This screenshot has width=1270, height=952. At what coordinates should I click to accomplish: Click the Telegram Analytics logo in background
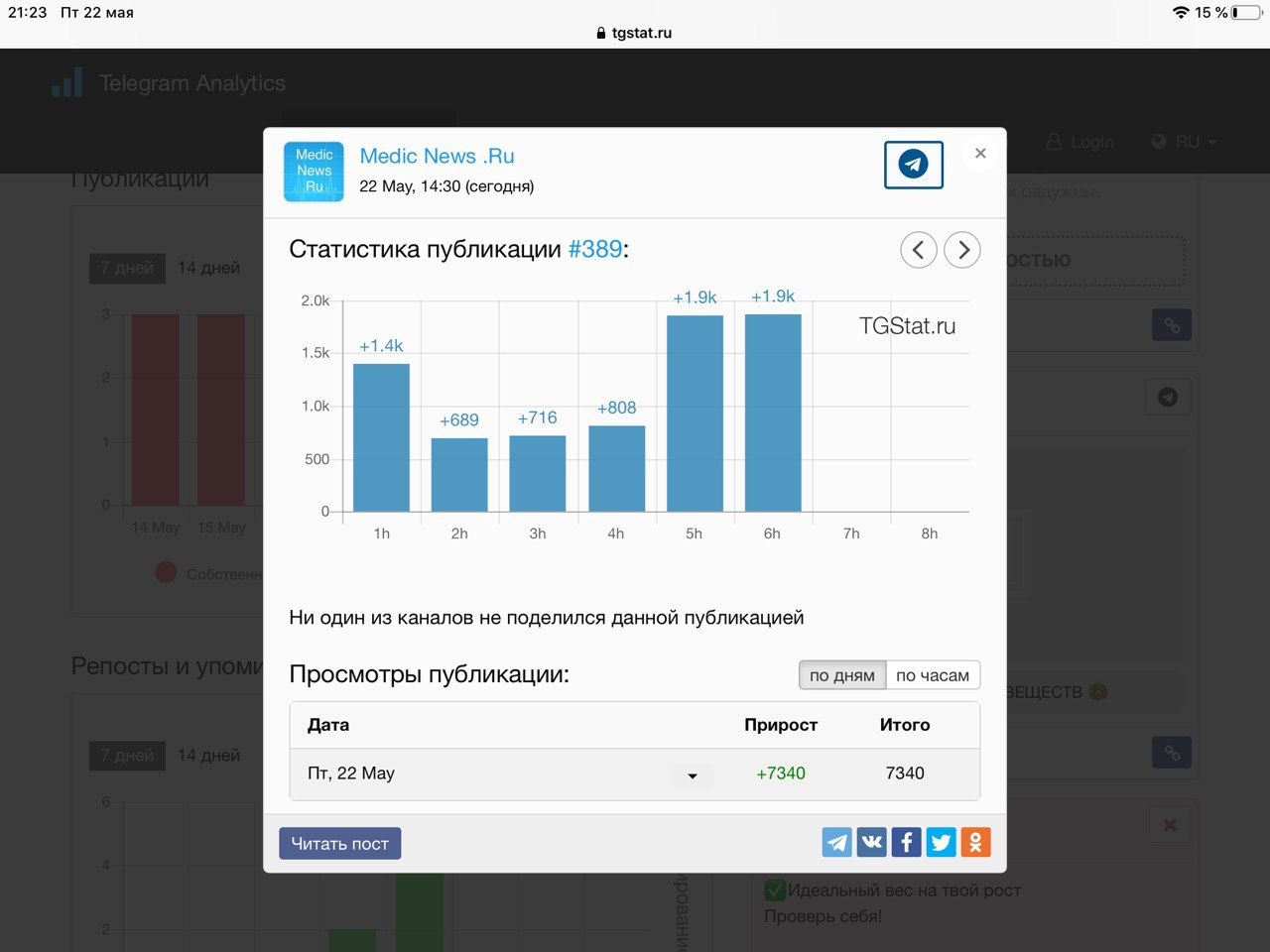click(169, 83)
